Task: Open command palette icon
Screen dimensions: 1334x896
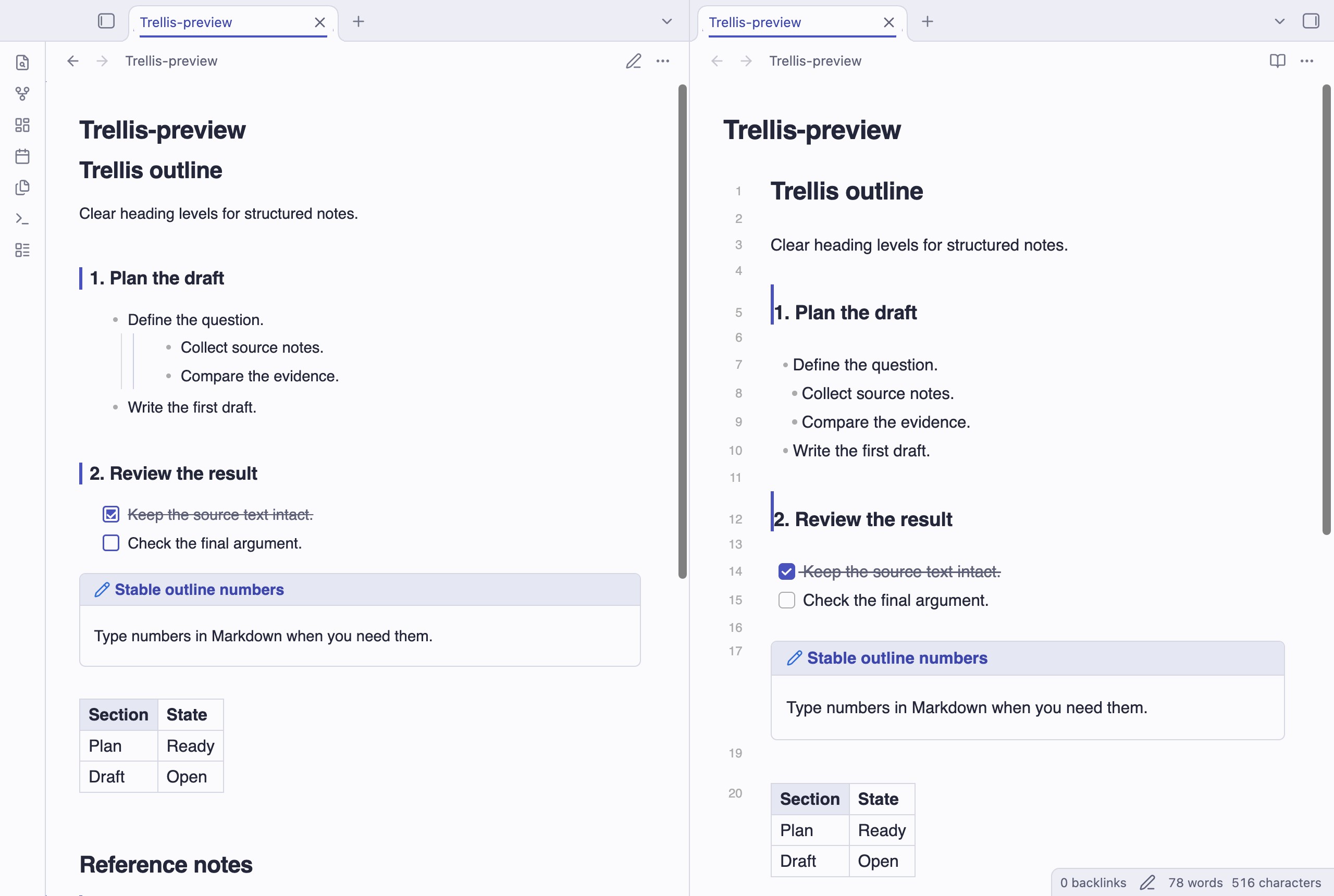Action: pos(22,219)
